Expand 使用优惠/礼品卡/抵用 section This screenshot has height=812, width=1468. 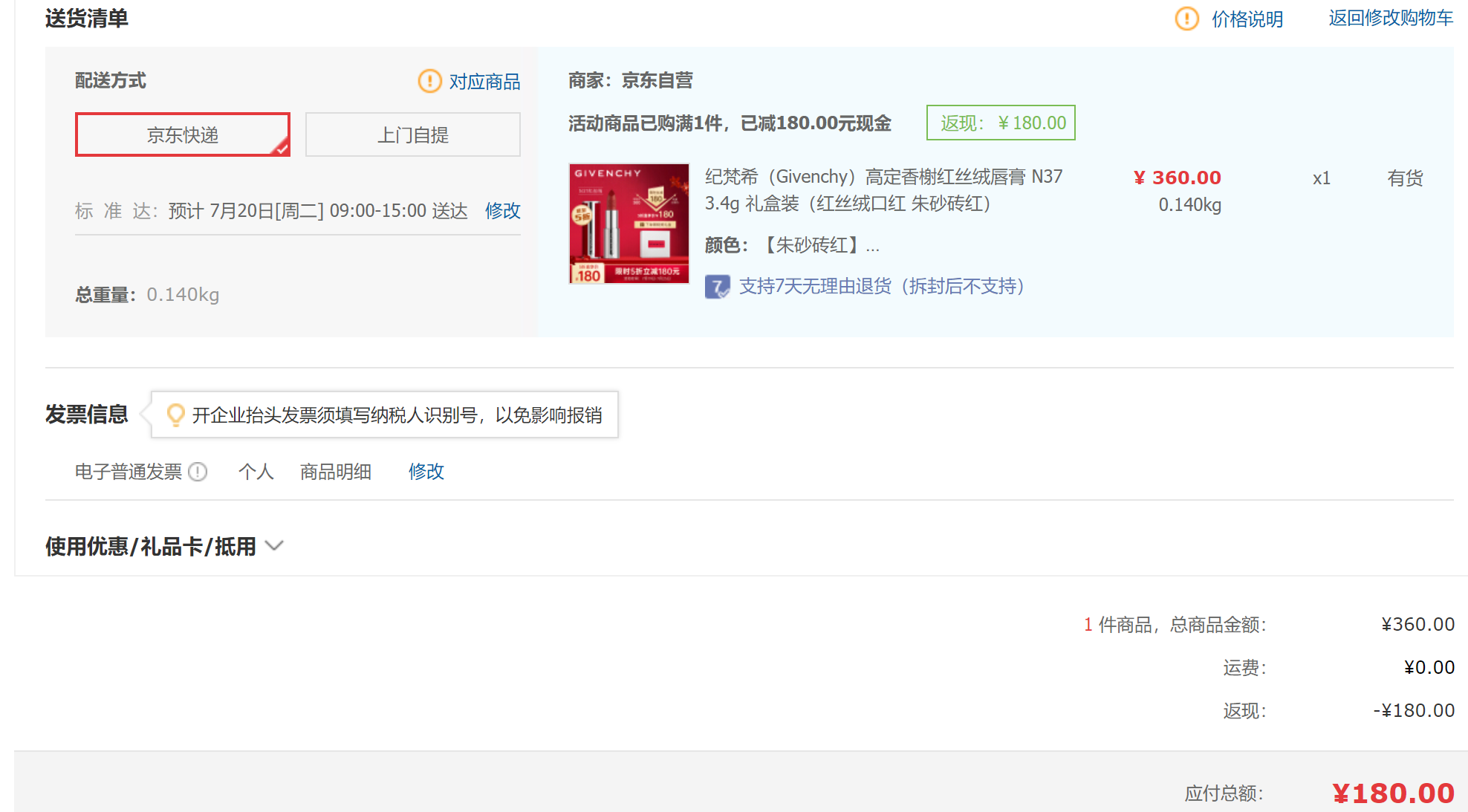tap(150, 547)
